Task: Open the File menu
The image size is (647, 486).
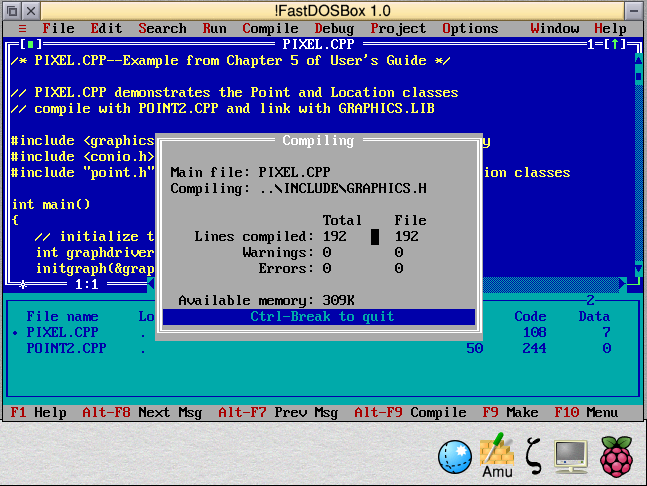Action: 58,28
